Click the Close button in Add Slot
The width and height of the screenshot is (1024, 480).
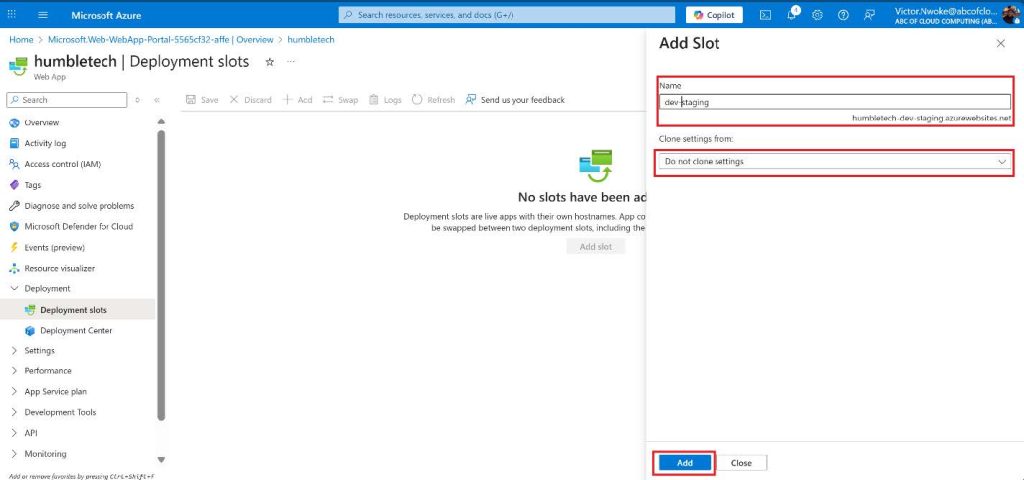[x=741, y=463]
